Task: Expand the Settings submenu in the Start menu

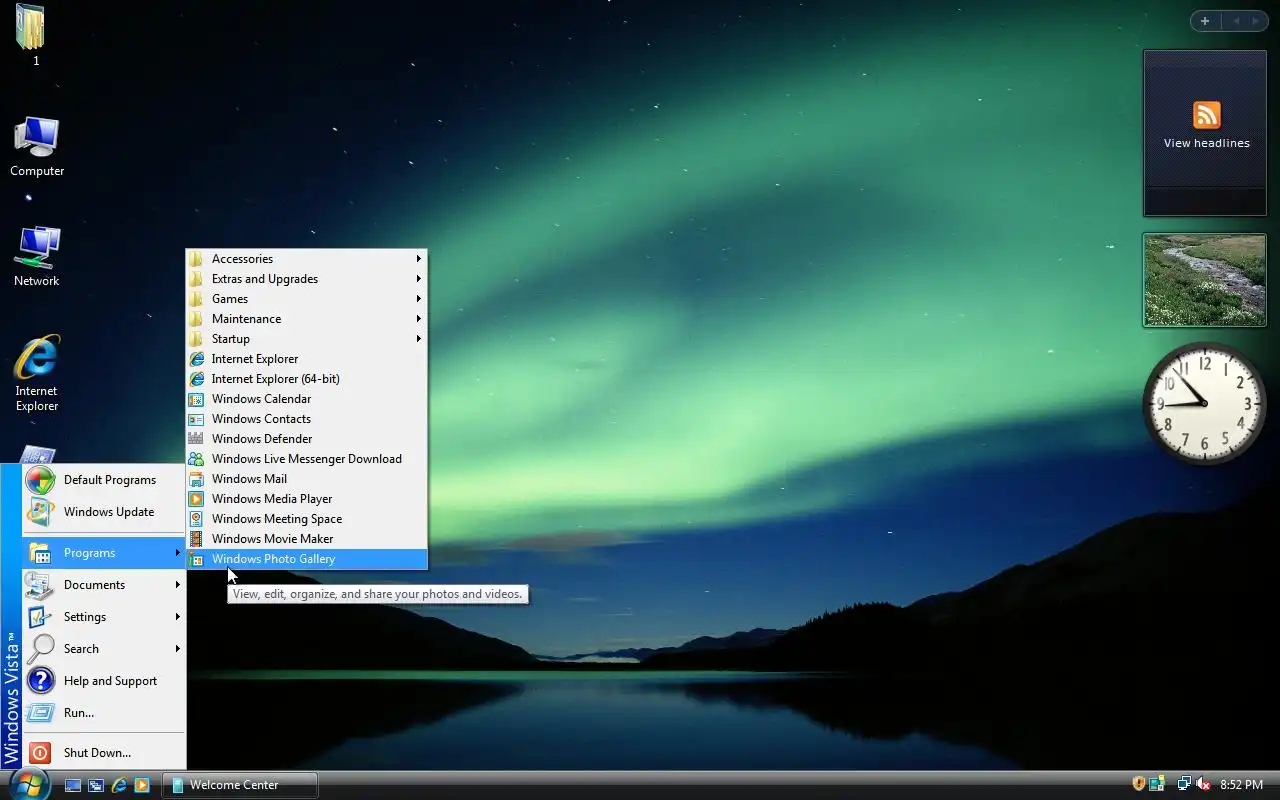Action: click(103, 617)
